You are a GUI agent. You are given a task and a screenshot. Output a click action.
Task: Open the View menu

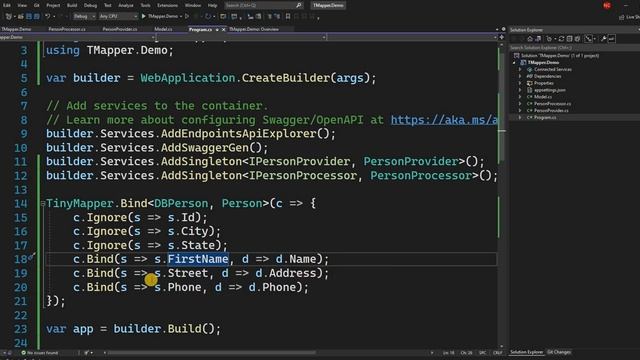[x=22, y=5]
